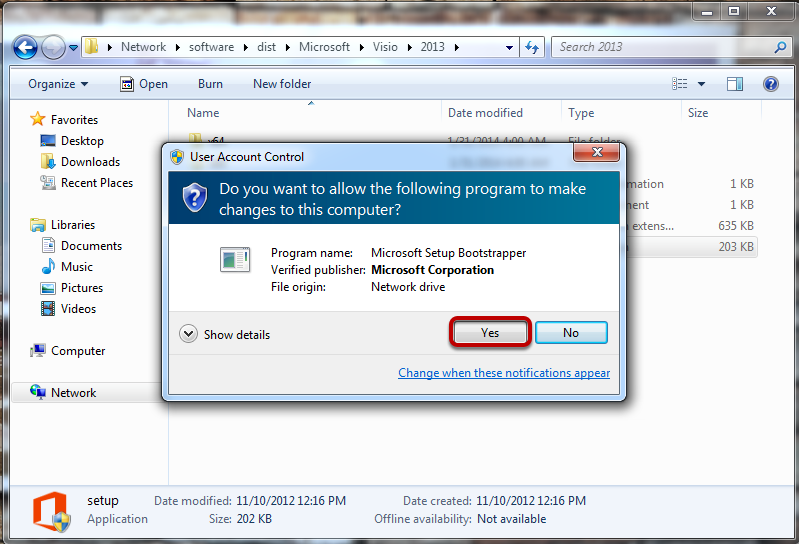Screen dimensions: 799x544
Task: Click the search magnifier icon
Action: [x=780, y=47]
